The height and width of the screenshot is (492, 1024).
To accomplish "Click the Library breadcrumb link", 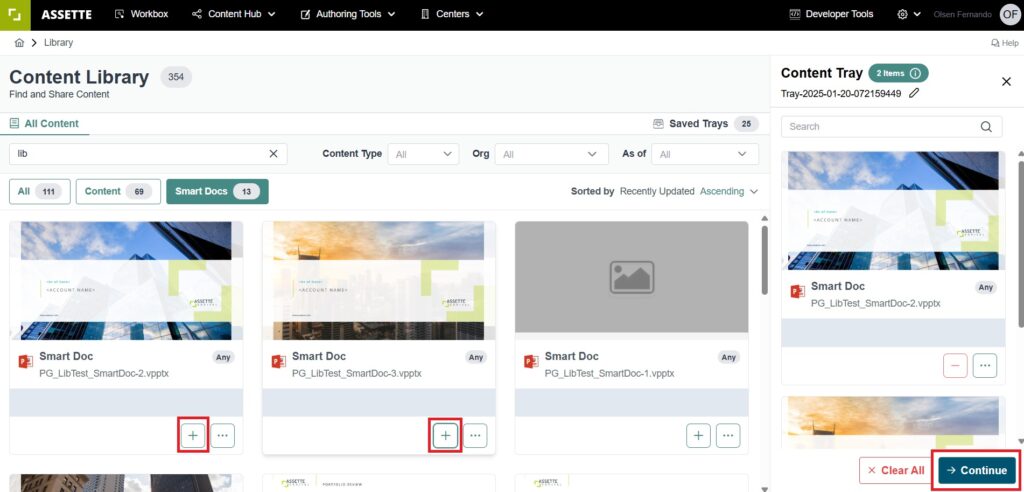I will pyautogui.click(x=58, y=42).
